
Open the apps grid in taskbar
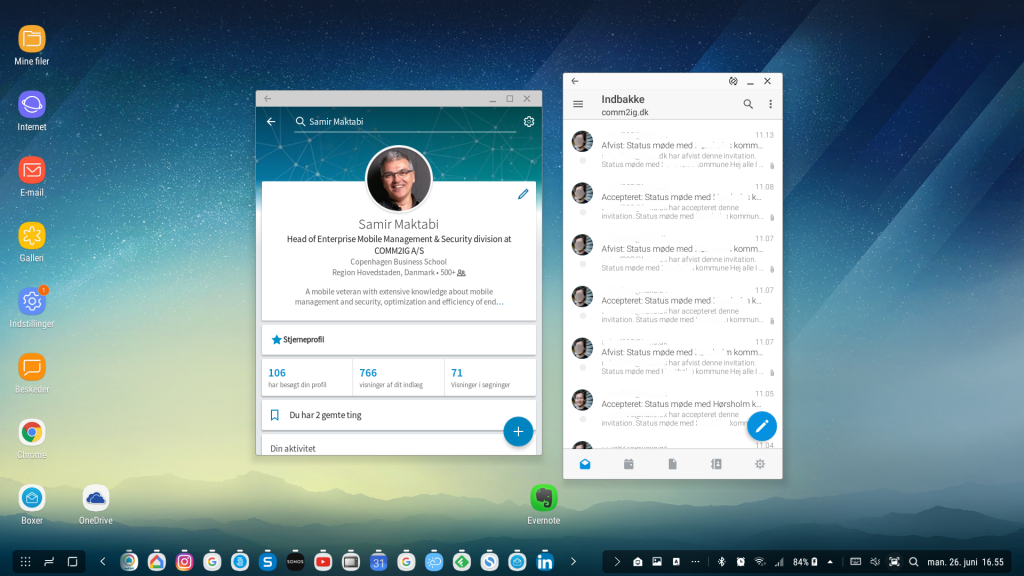tap(25, 562)
